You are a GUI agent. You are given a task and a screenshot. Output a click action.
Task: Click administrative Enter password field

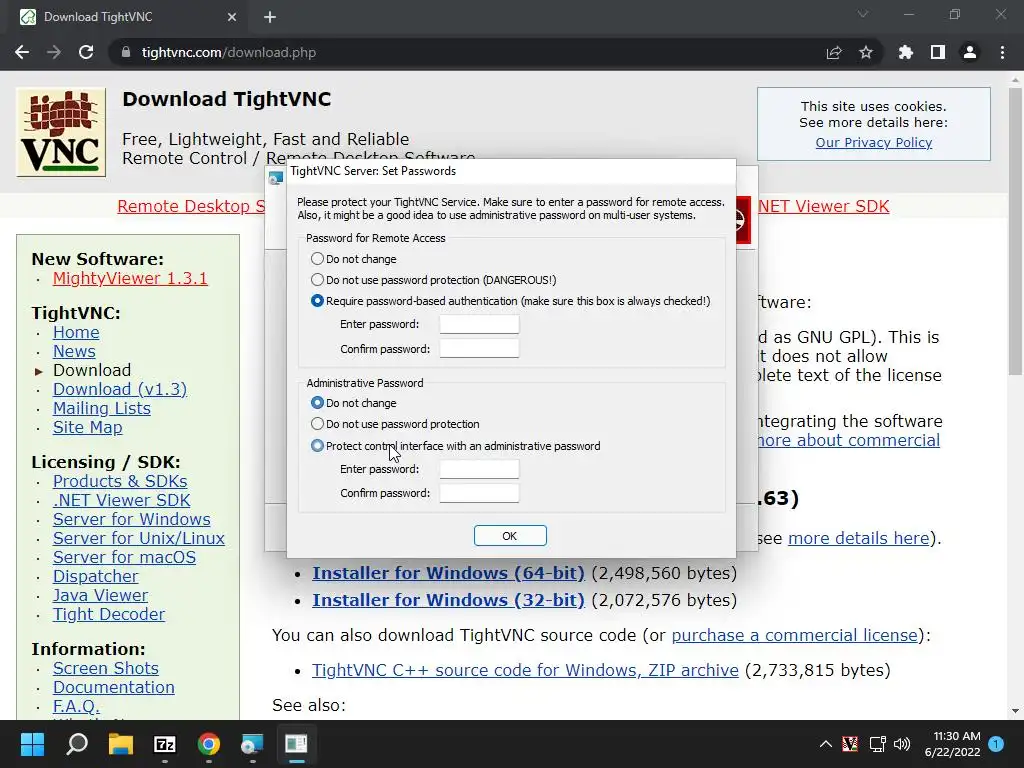pos(479,469)
